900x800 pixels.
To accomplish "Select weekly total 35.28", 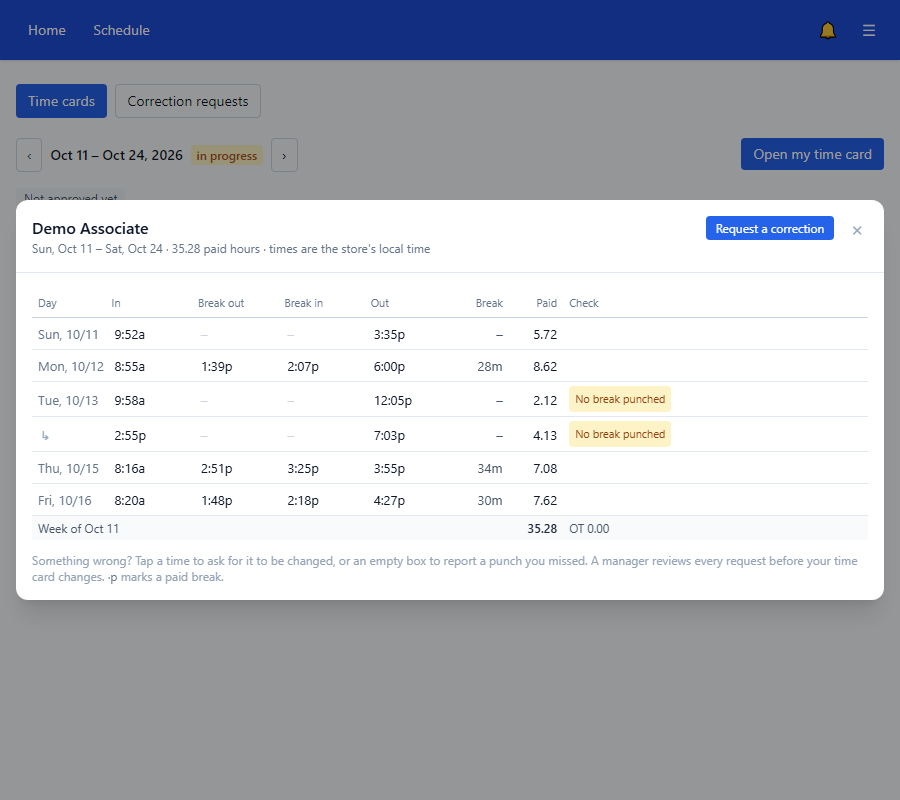I will [542, 529].
